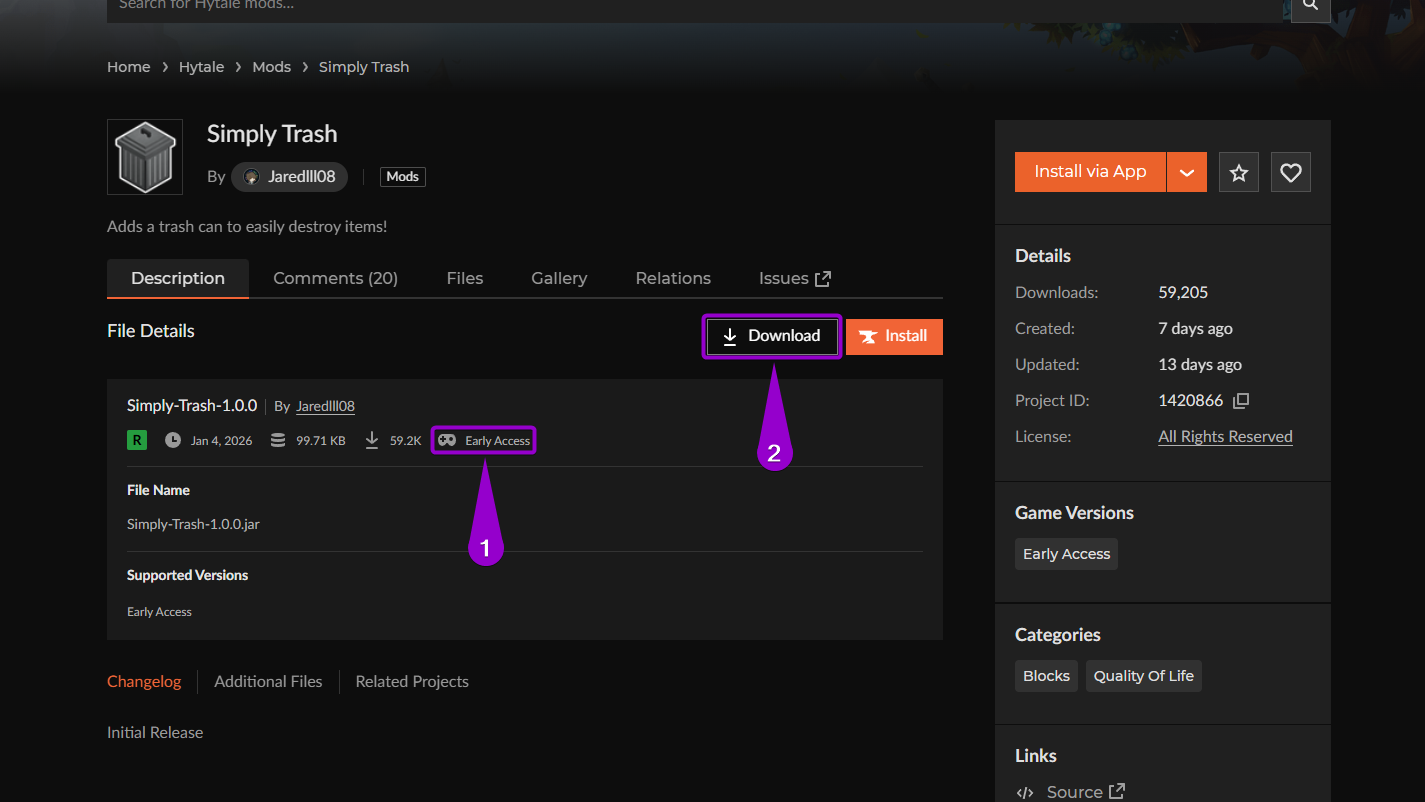
Task: Select the Quality Of Life category tag
Action: tap(1143, 675)
